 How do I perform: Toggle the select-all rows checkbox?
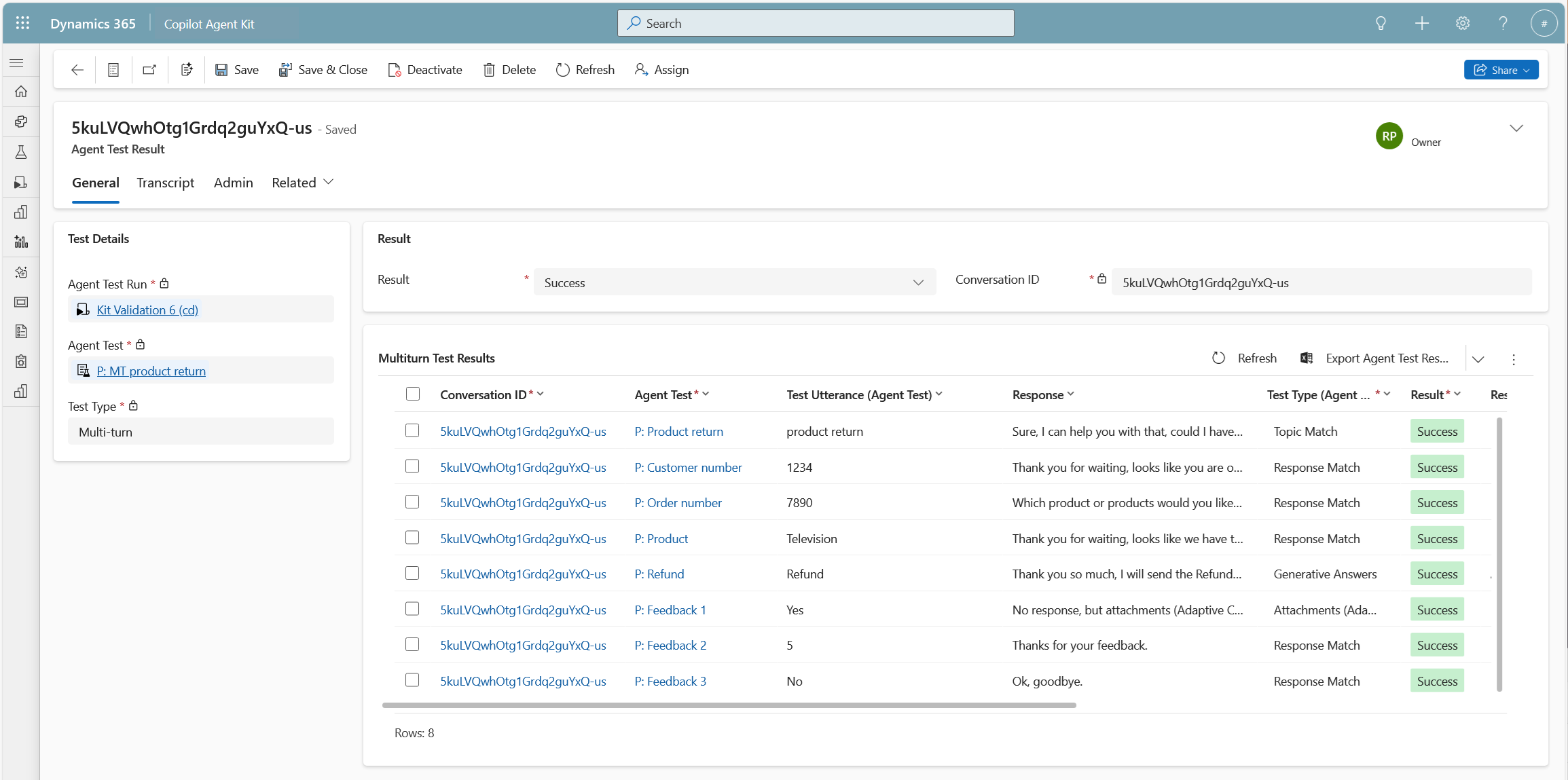(413, 394)
